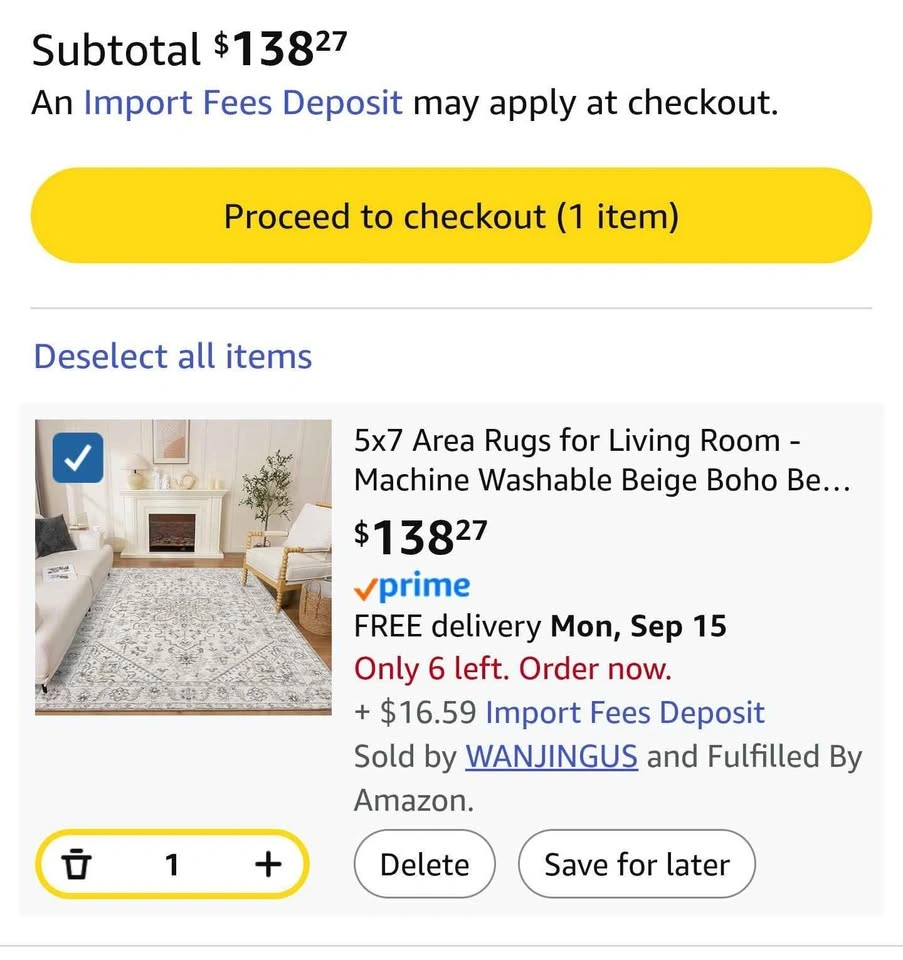903x960 pixels.
Task: Click the FREE delivery Mon, Sep 15 text
Action: pyautogui.click(x=540, y=627)
